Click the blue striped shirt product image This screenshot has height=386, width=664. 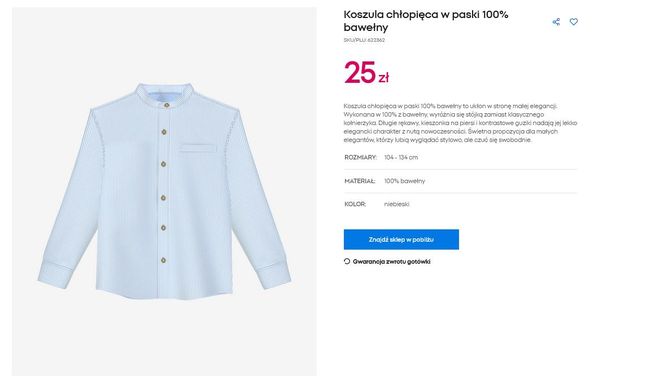click(164, 191)
